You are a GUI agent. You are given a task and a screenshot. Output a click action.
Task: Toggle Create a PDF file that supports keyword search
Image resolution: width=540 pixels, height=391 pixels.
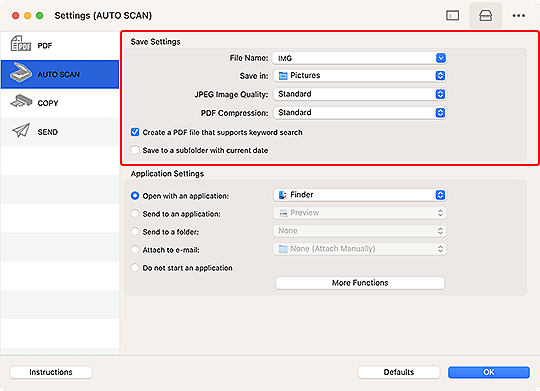[135, 132]
